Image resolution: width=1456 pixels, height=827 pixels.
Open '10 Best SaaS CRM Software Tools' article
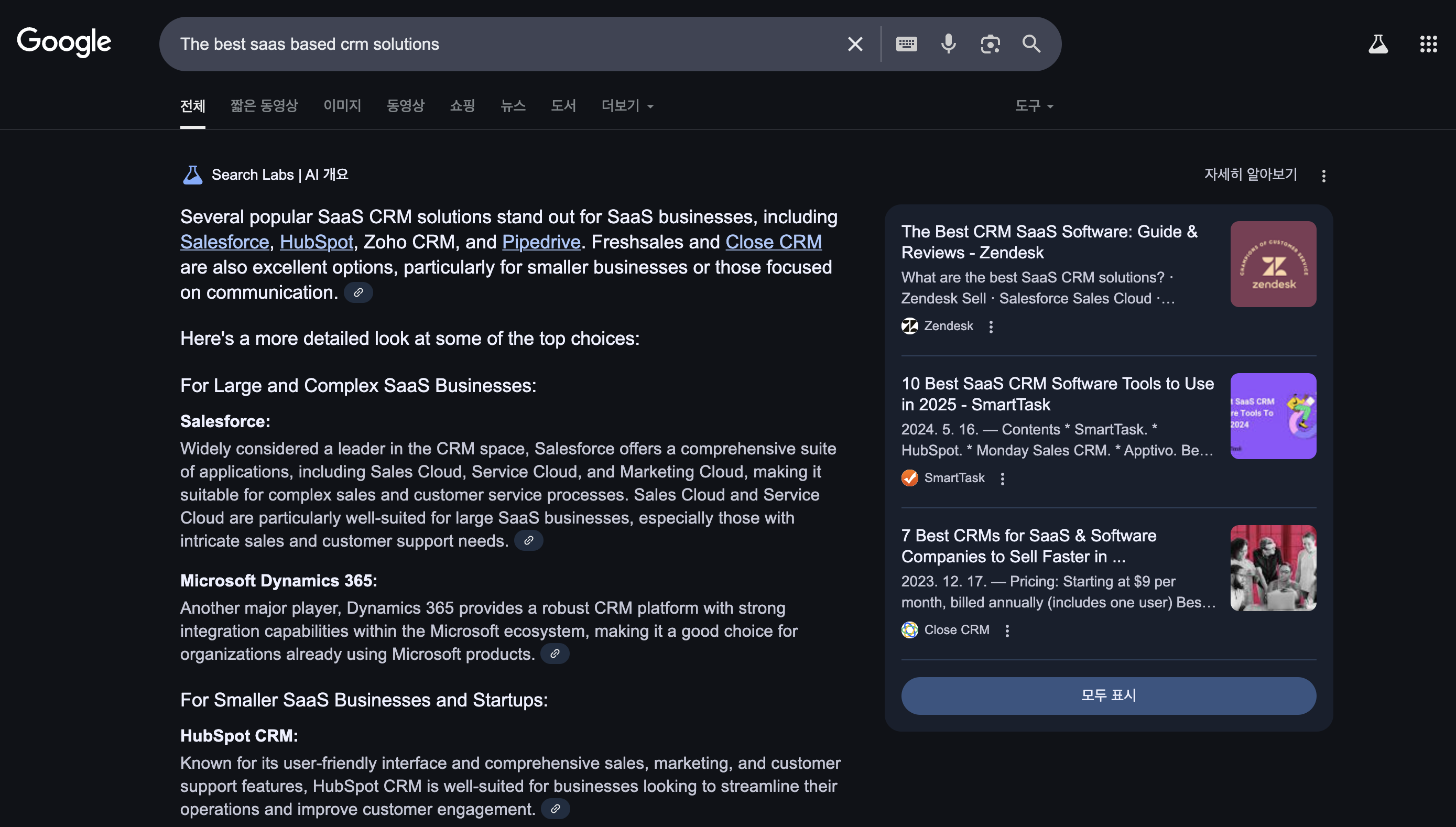coord(1057,394)
